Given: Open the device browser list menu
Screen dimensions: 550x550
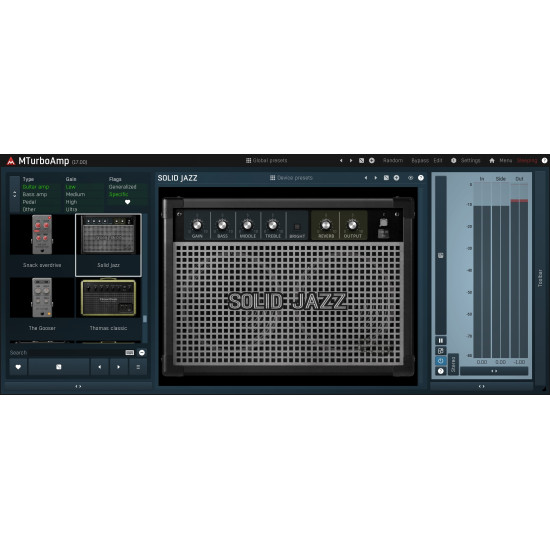Looking at the screenshot, I should click(138, 367).
